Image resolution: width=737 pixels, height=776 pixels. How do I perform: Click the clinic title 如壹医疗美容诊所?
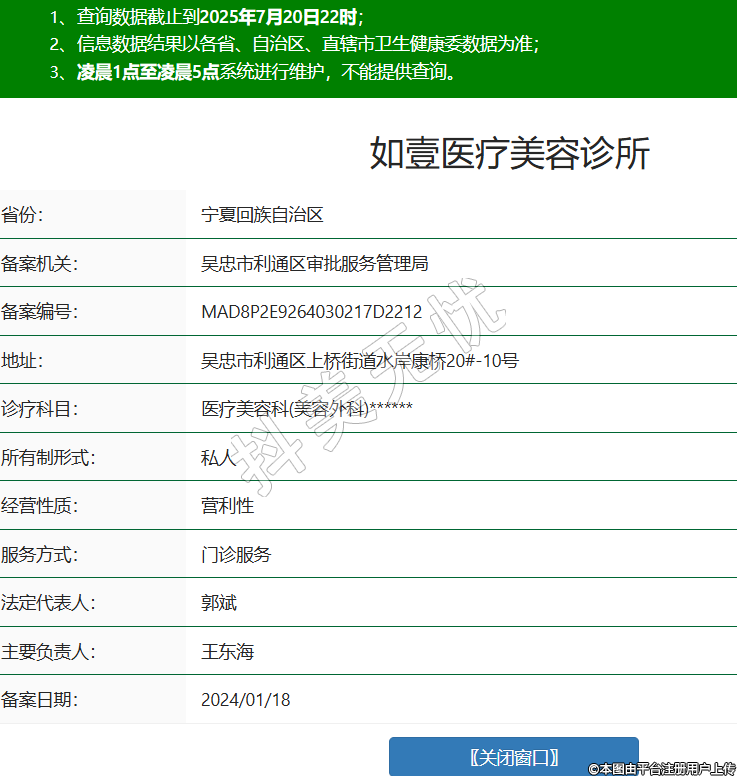point(509,154)
